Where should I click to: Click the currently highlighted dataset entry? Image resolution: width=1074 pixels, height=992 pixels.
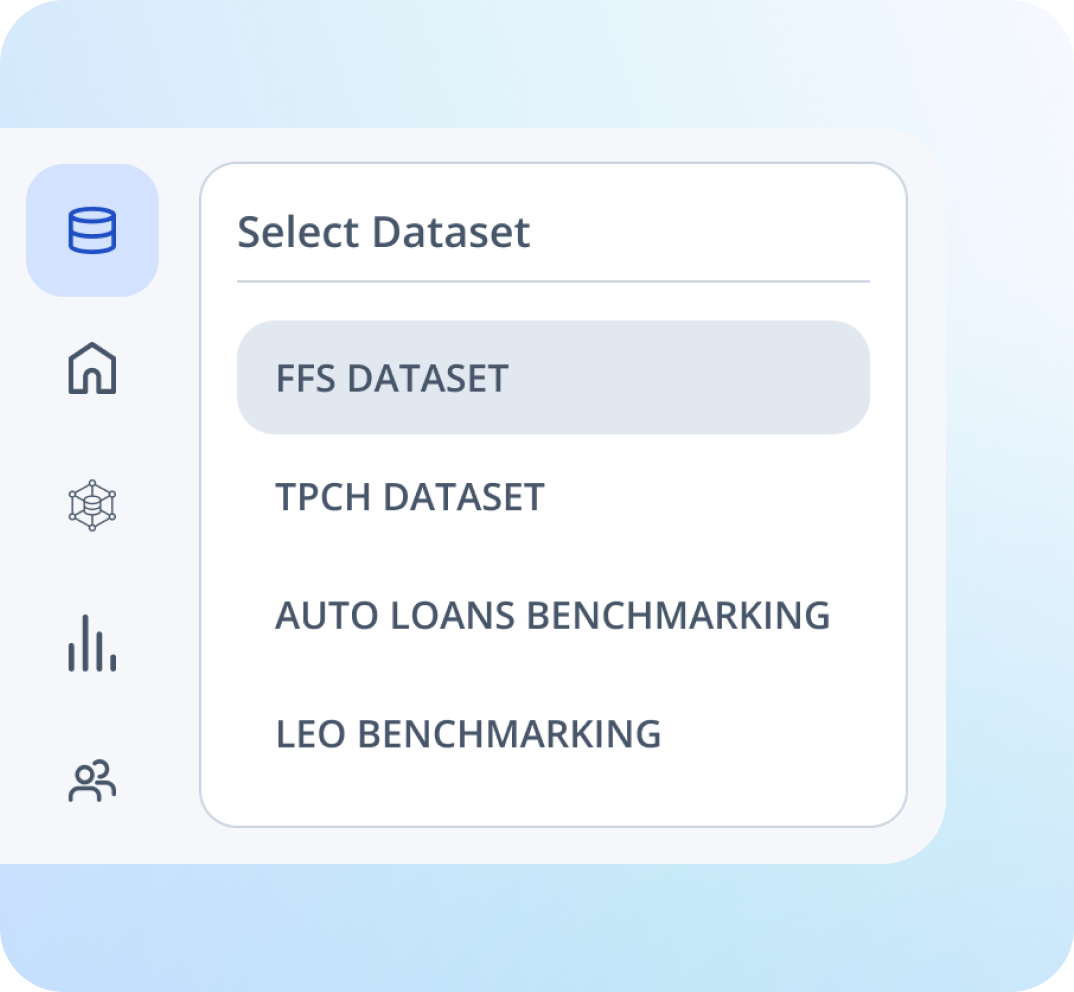(x=552, y=378)
